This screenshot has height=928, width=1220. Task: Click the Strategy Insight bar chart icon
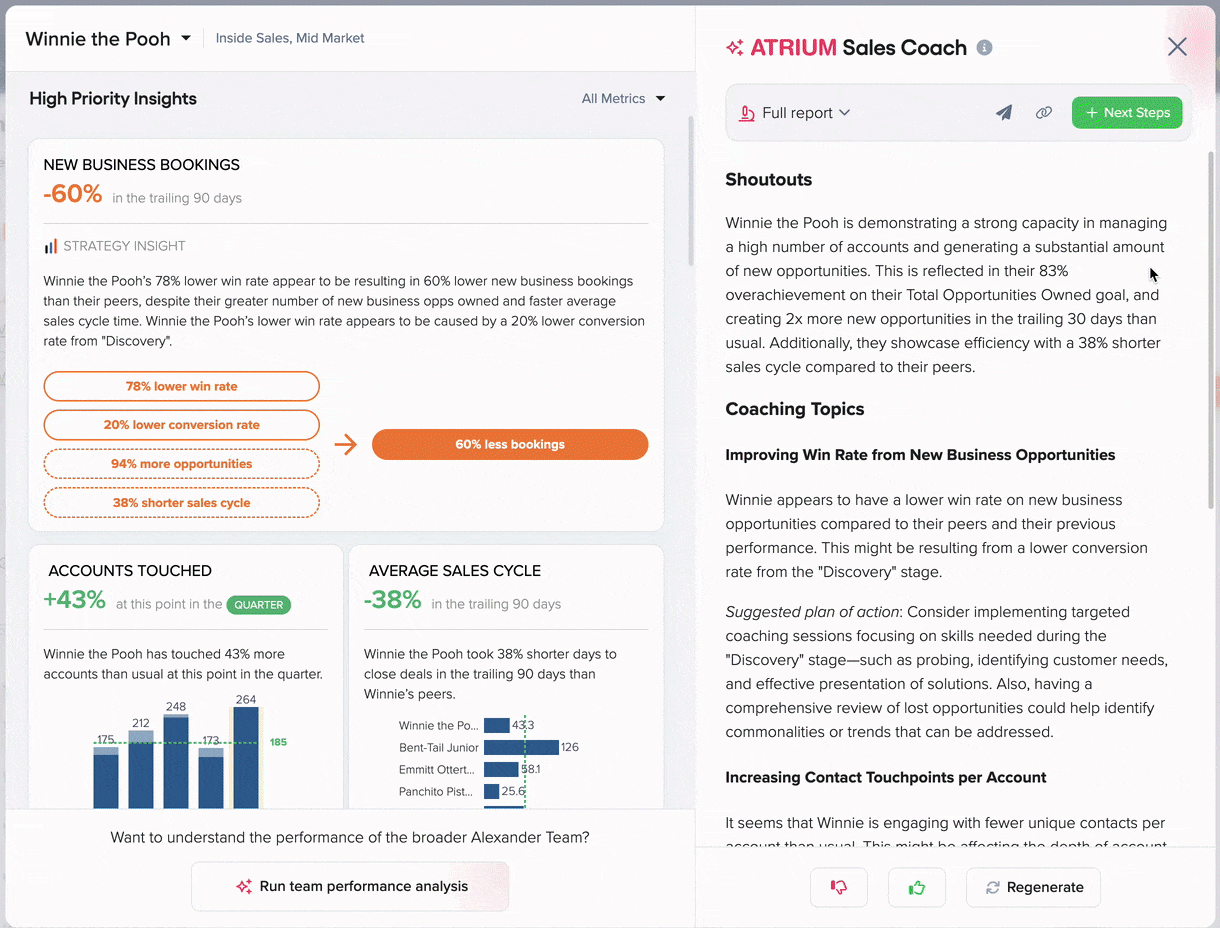[x=50, y=246]
